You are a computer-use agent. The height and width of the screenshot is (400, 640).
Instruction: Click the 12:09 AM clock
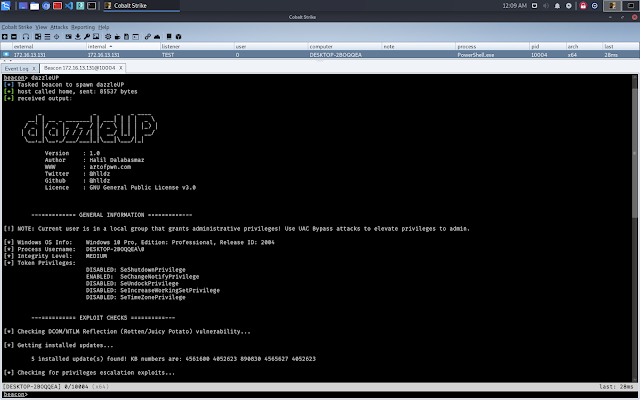pos(514,6)
